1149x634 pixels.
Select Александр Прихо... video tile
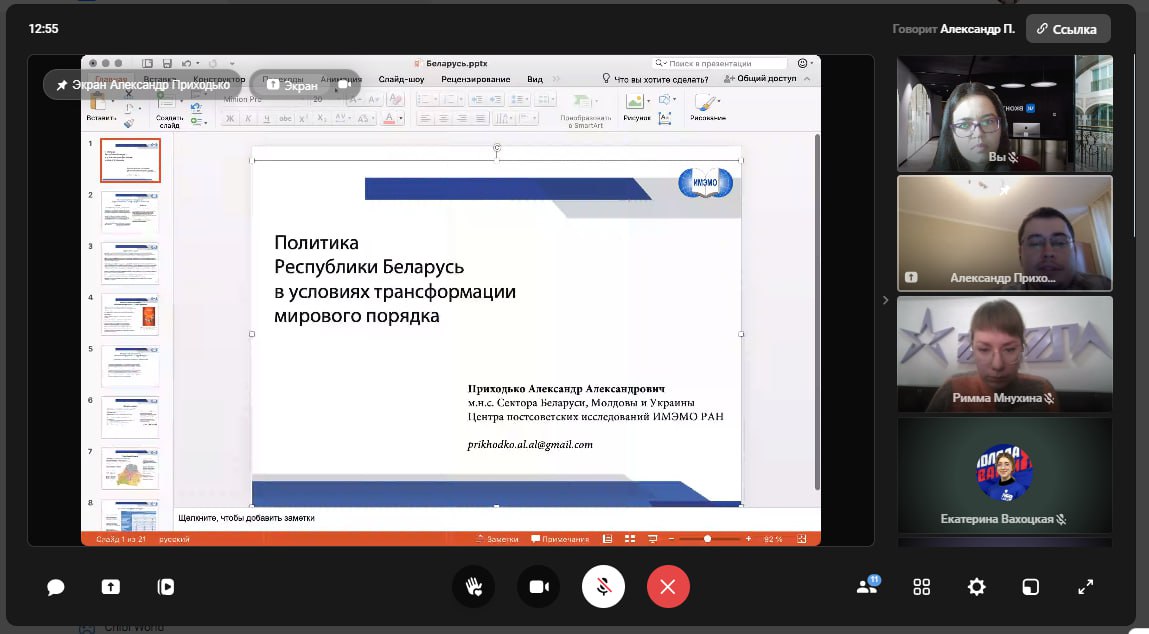1005,234
